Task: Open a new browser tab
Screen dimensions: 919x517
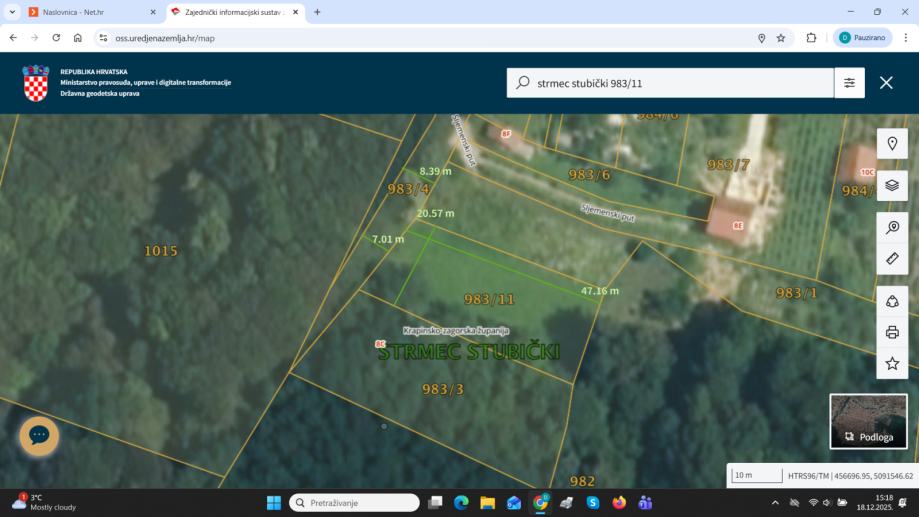Action: (x=317, y=12)
